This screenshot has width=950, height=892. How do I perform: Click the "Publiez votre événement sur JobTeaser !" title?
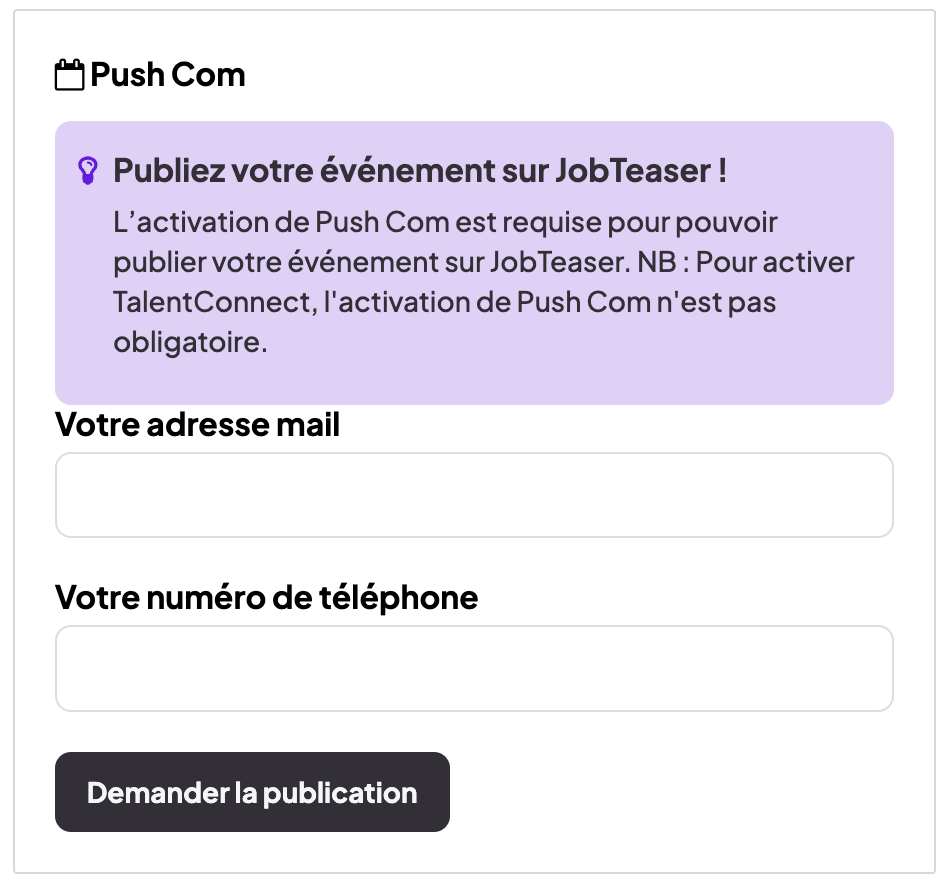[x=419, y=171]
